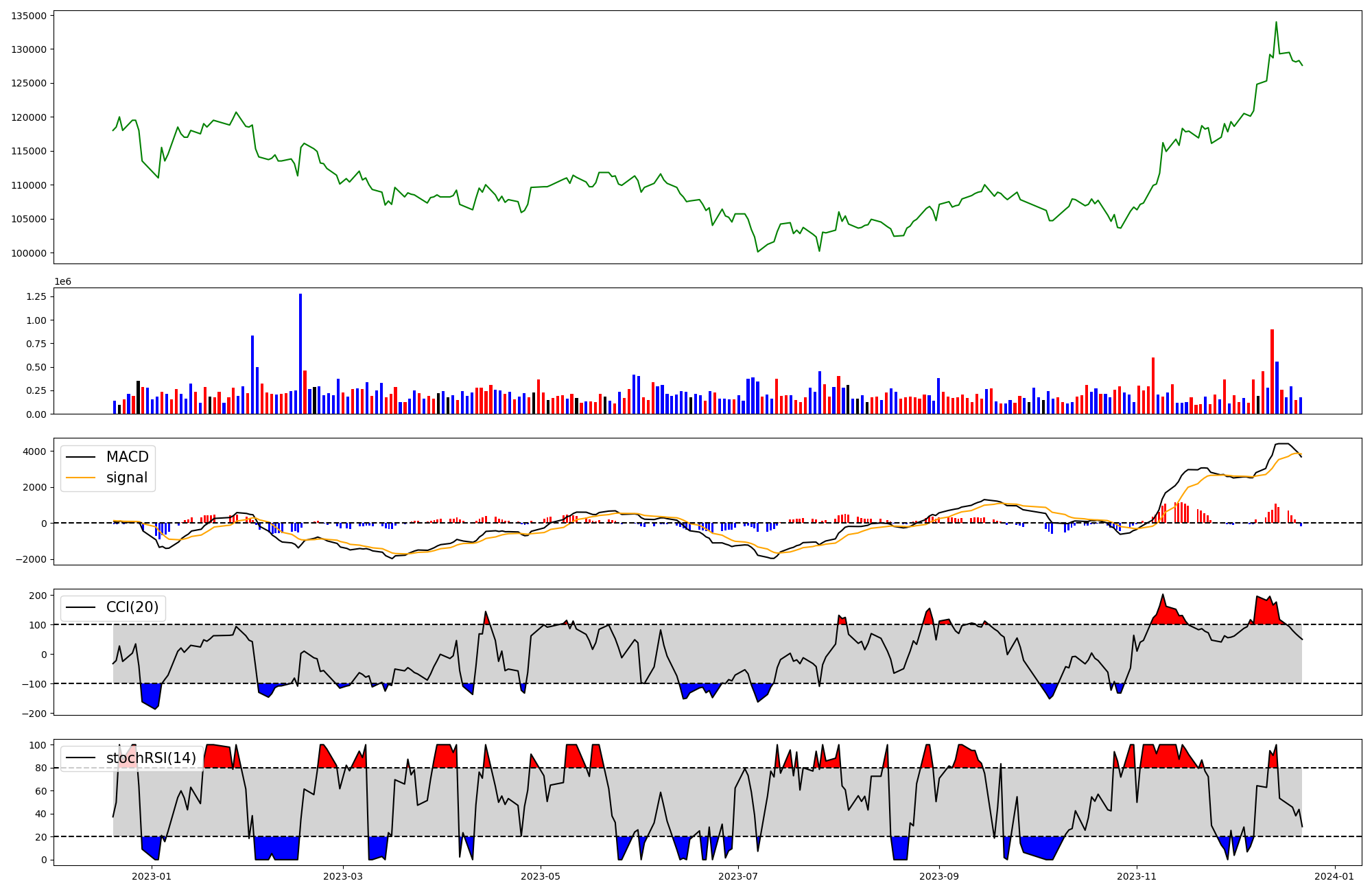Image resolution: width=1372 pixels, height=892 pixels.
Task: Click the tallest blue volume bar
Action: click(x=300, y=353)
